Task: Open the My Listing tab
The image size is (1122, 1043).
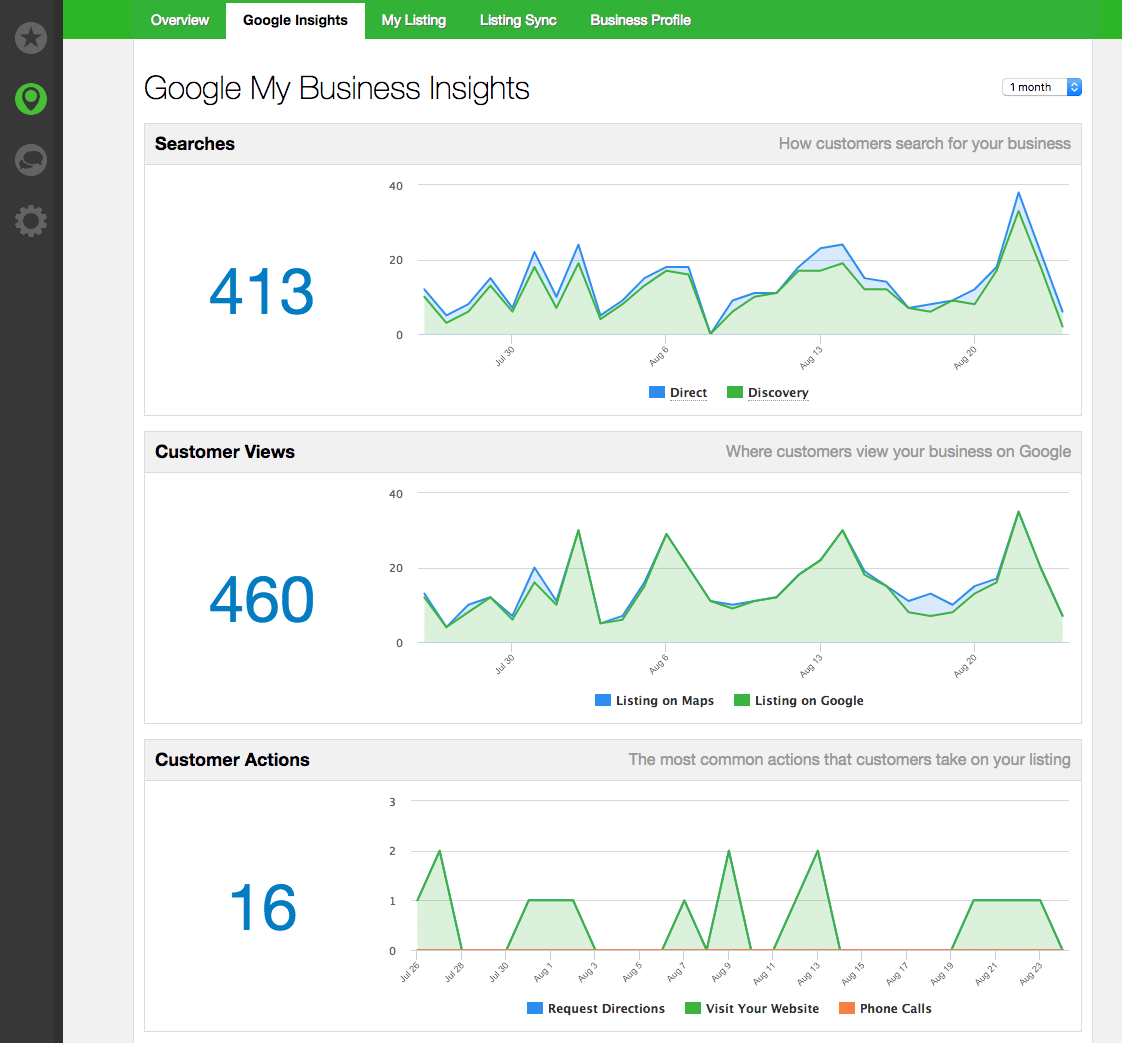Action: (414, 20)
